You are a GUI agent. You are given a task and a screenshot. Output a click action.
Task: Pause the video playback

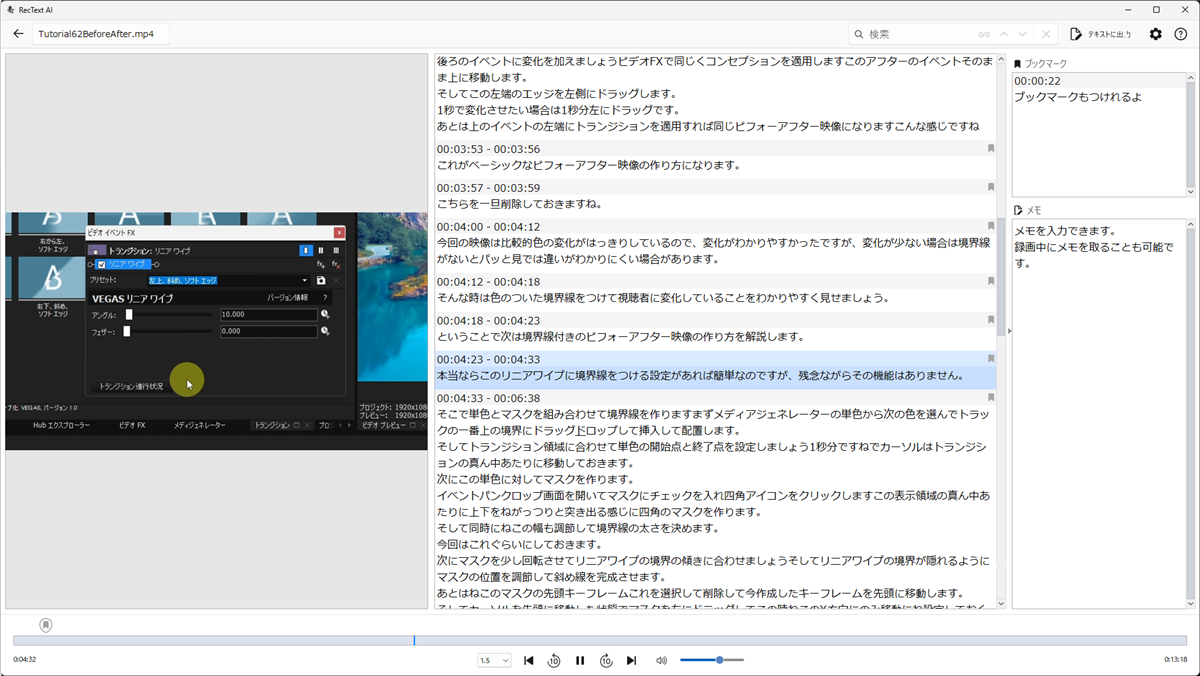pos(580,660)
